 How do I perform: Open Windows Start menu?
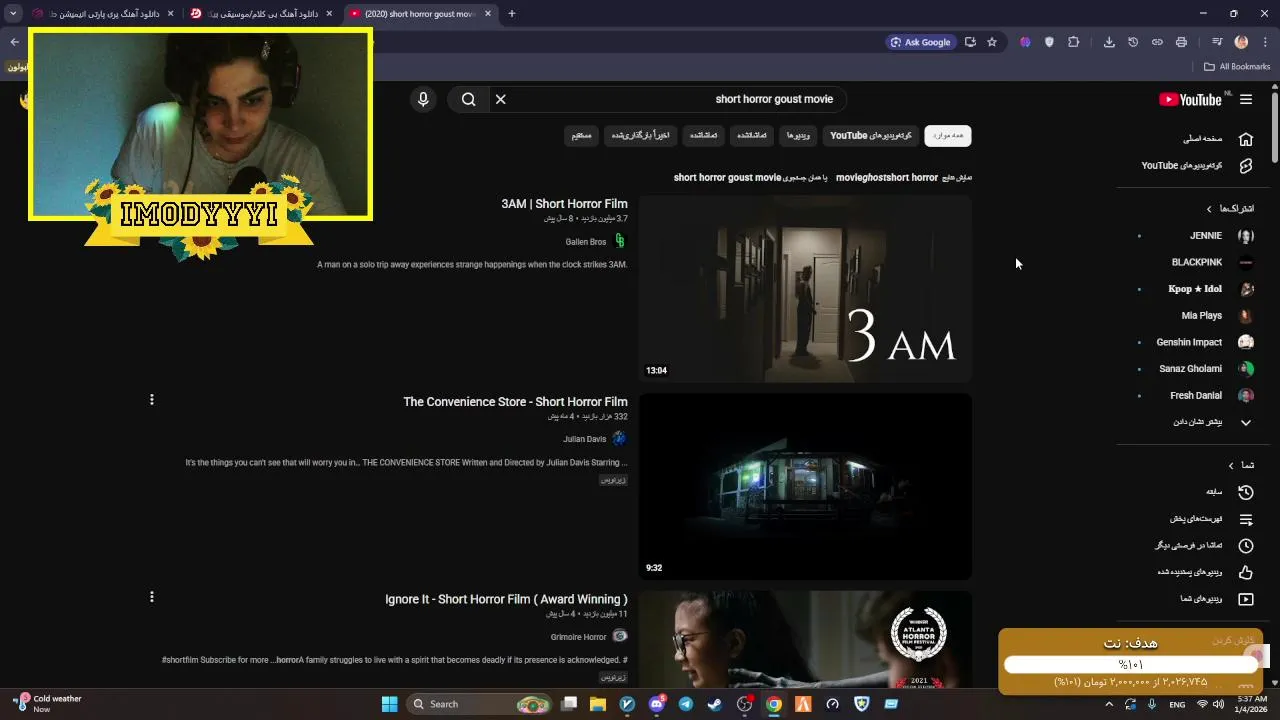coord(390,704)
